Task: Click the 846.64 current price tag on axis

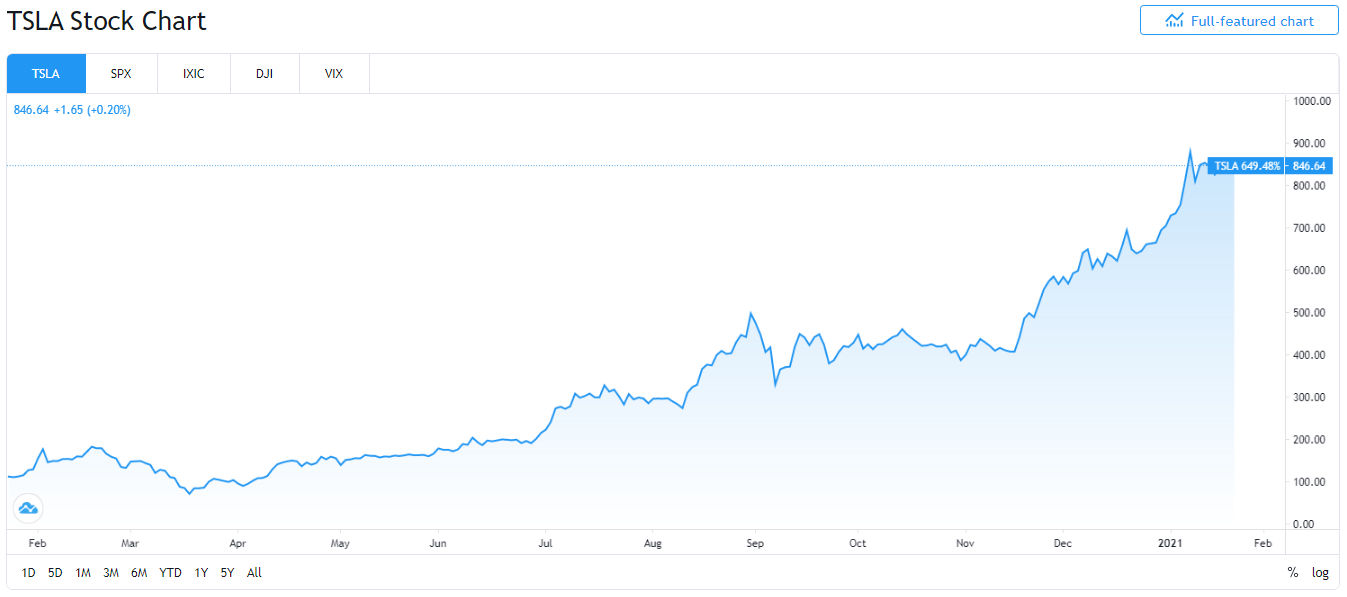Action: (1310, 166)
